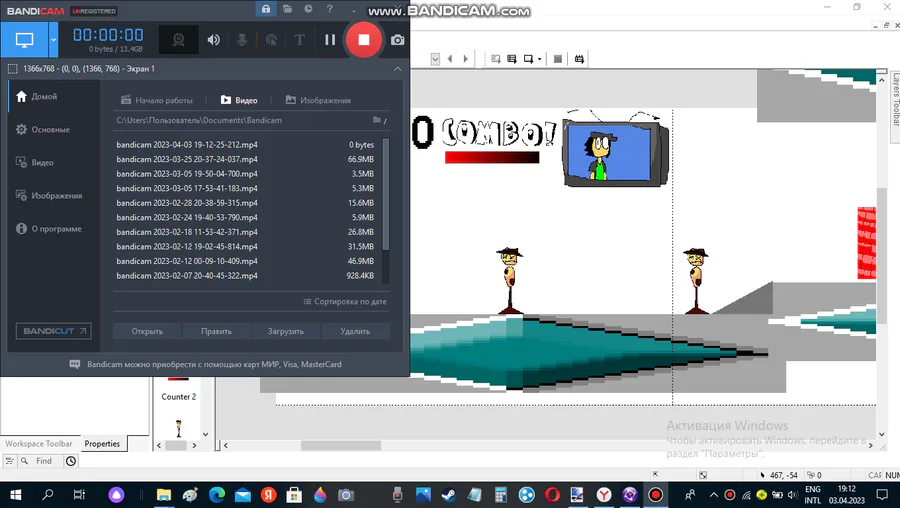Screen dimensions: 900x508
Task: Toggle speaker sound recording
Action: click(x=214, y=40)
